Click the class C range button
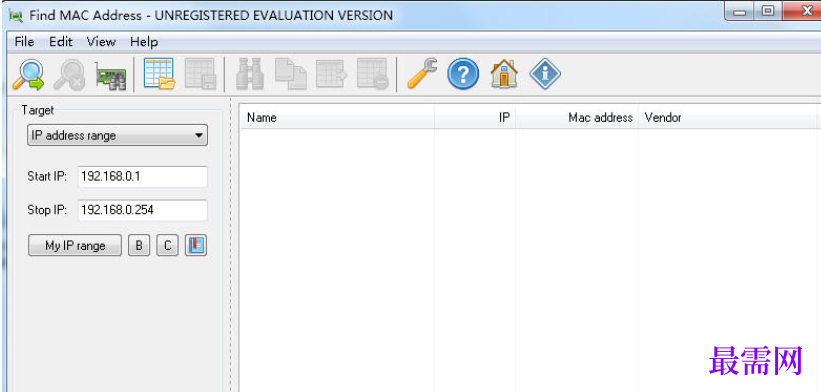Image resolution: width=821 pixels, height=392 pixels. click(168, 245)
